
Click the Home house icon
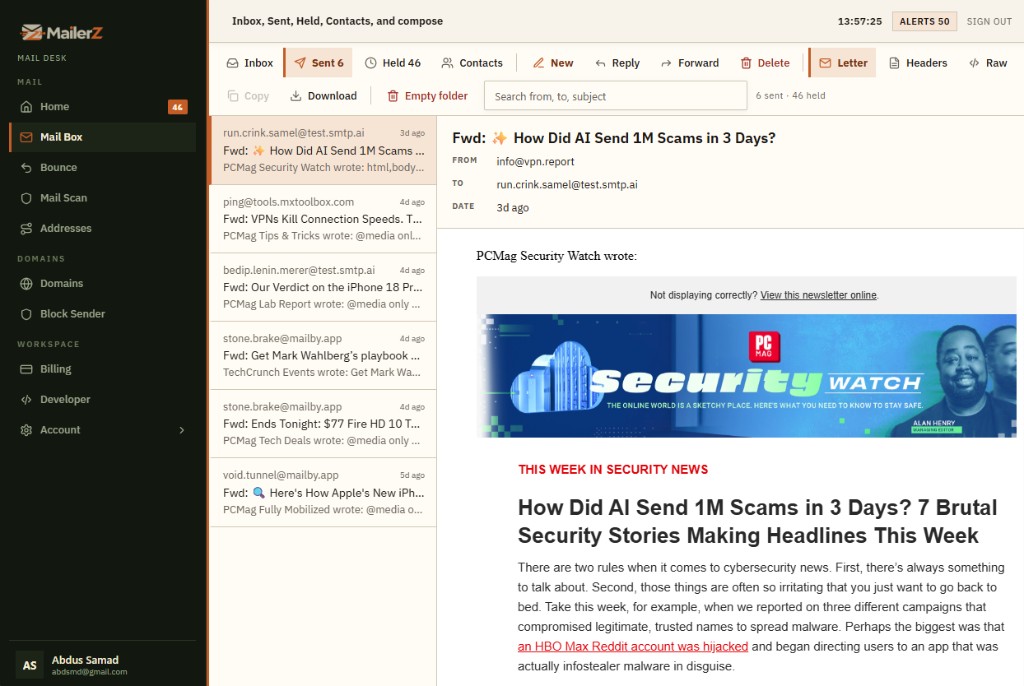pos(26,106)
